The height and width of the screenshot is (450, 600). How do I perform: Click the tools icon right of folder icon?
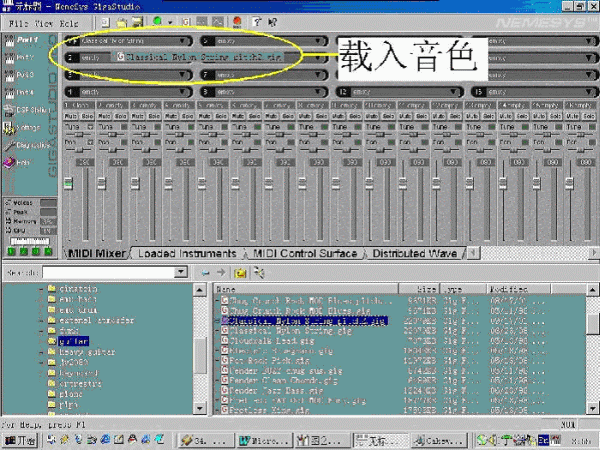click(259, 273)
